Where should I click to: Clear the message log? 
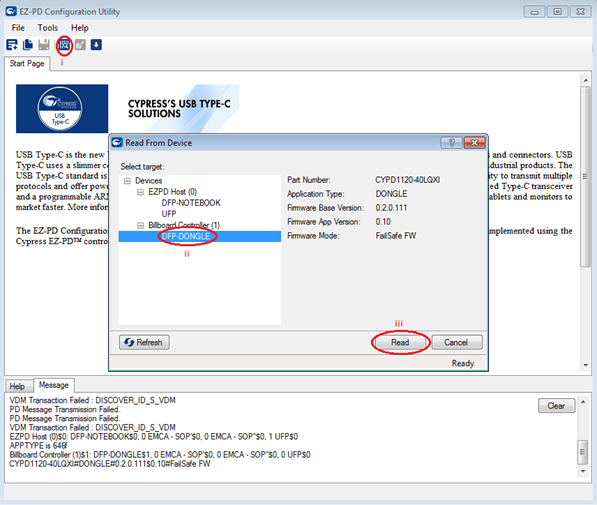point(556,406)
